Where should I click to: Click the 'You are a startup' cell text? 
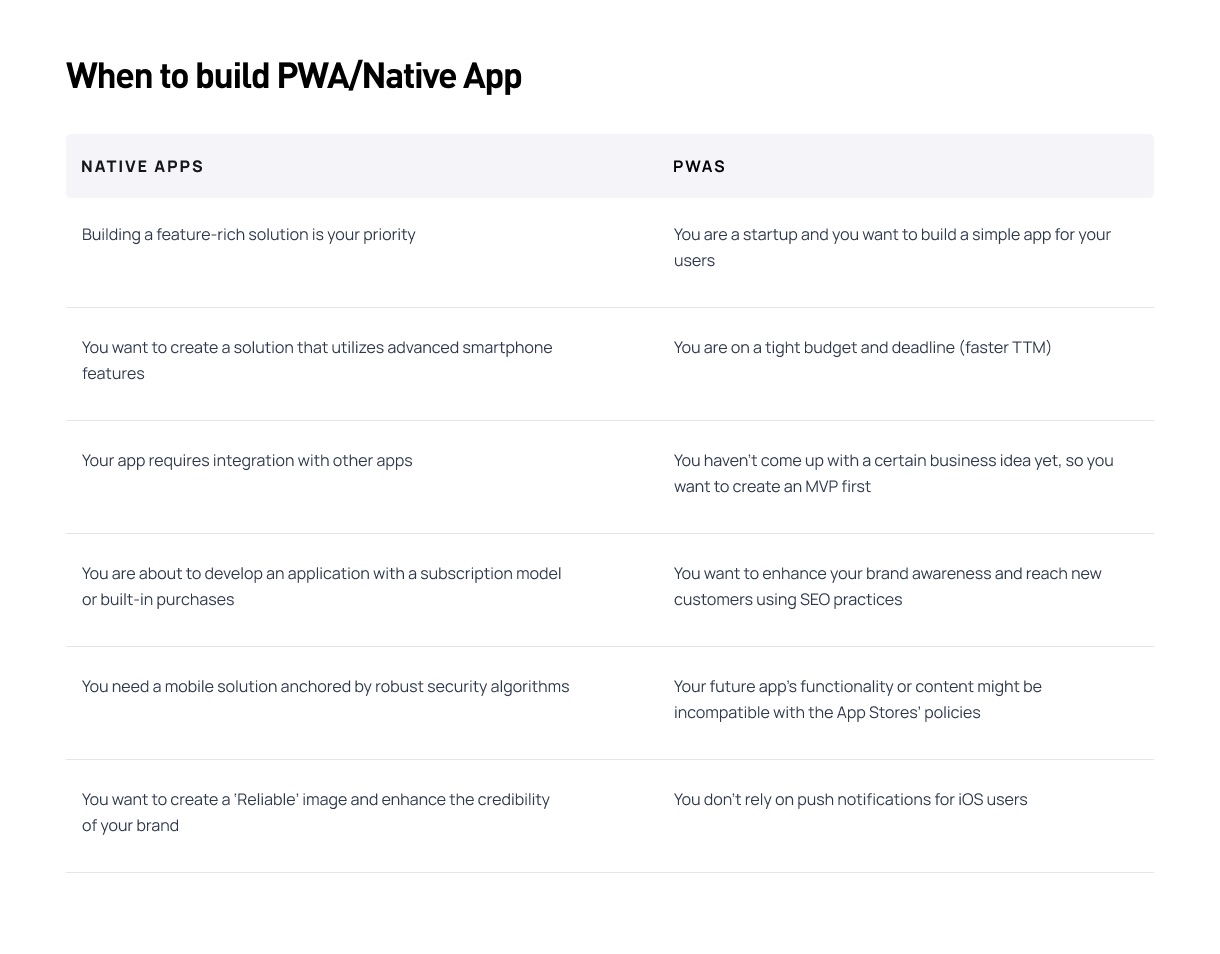click(x=892, y=247)
